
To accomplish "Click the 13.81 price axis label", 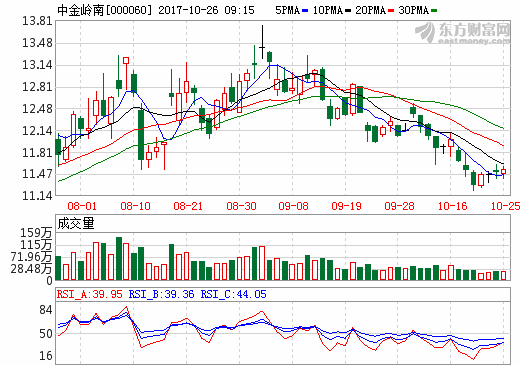I will [x=37, y=21].
